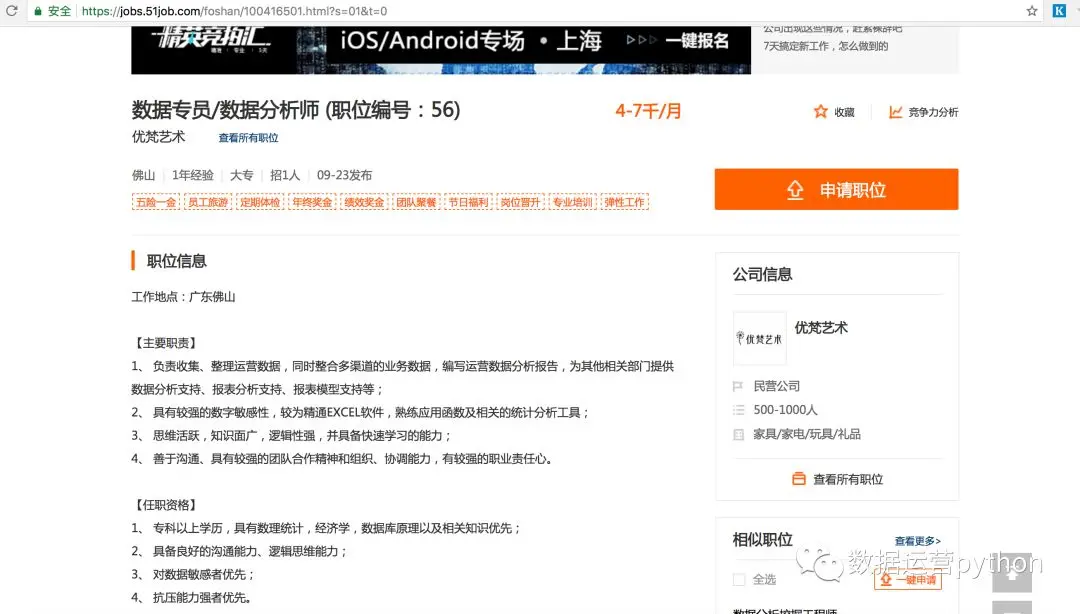Click the 大专 education text
The width and height of the screenshot is (1080, 614).
[242, 175]
